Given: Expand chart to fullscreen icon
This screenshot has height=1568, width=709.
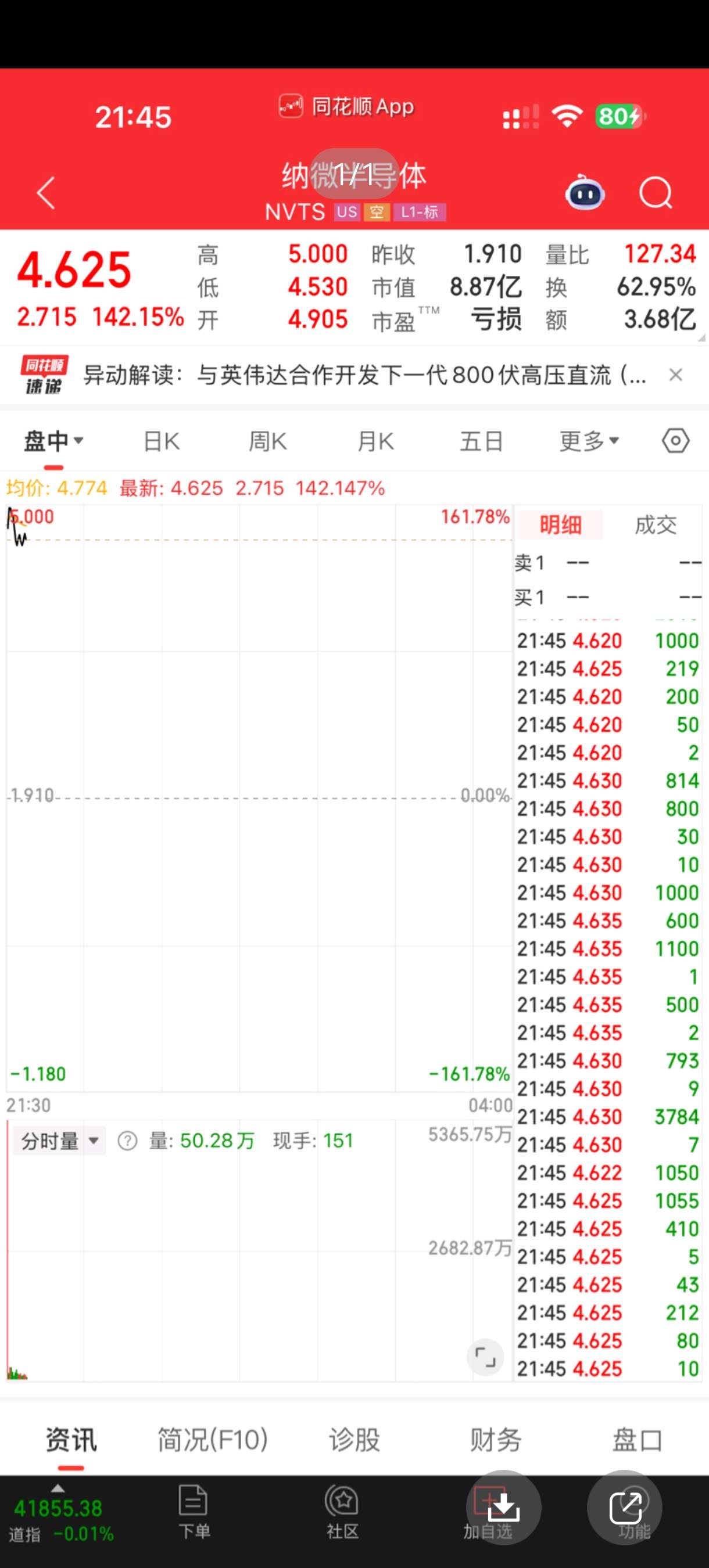Looking at the screenshot, I should [485, 1357].
